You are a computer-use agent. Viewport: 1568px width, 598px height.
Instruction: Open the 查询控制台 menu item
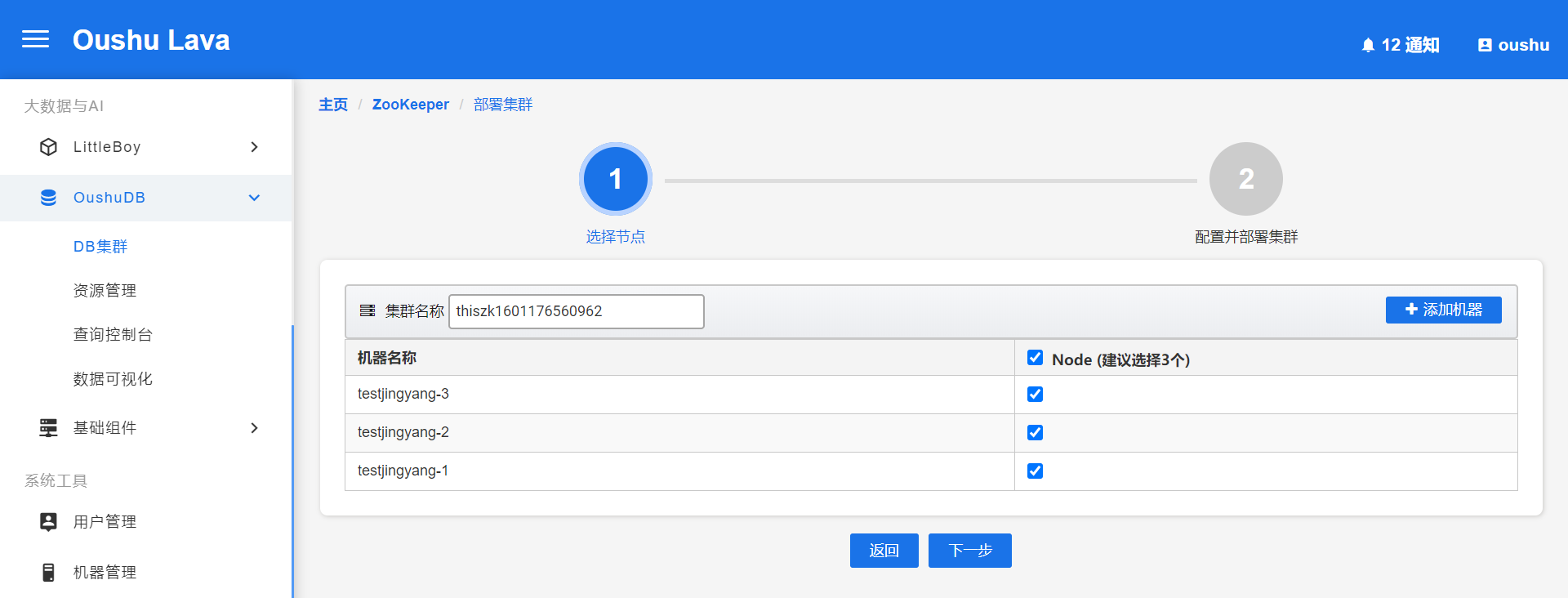coord(113,335)
